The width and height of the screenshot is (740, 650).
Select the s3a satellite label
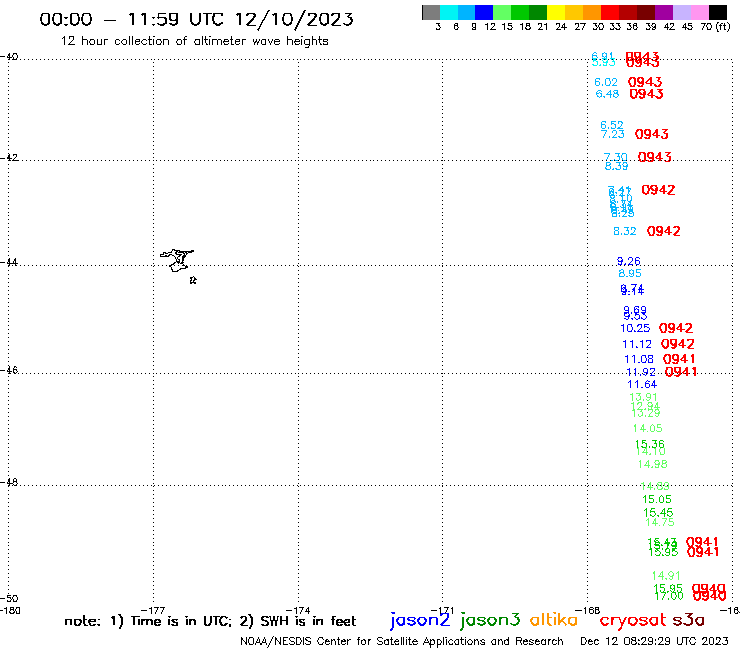click(x=688, y=620)
